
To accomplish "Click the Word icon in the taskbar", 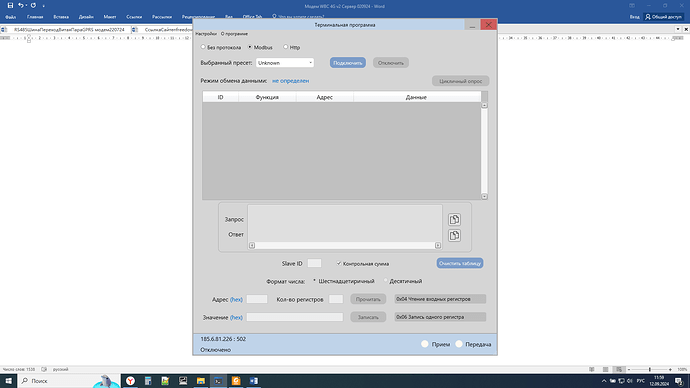I will 253,381.
